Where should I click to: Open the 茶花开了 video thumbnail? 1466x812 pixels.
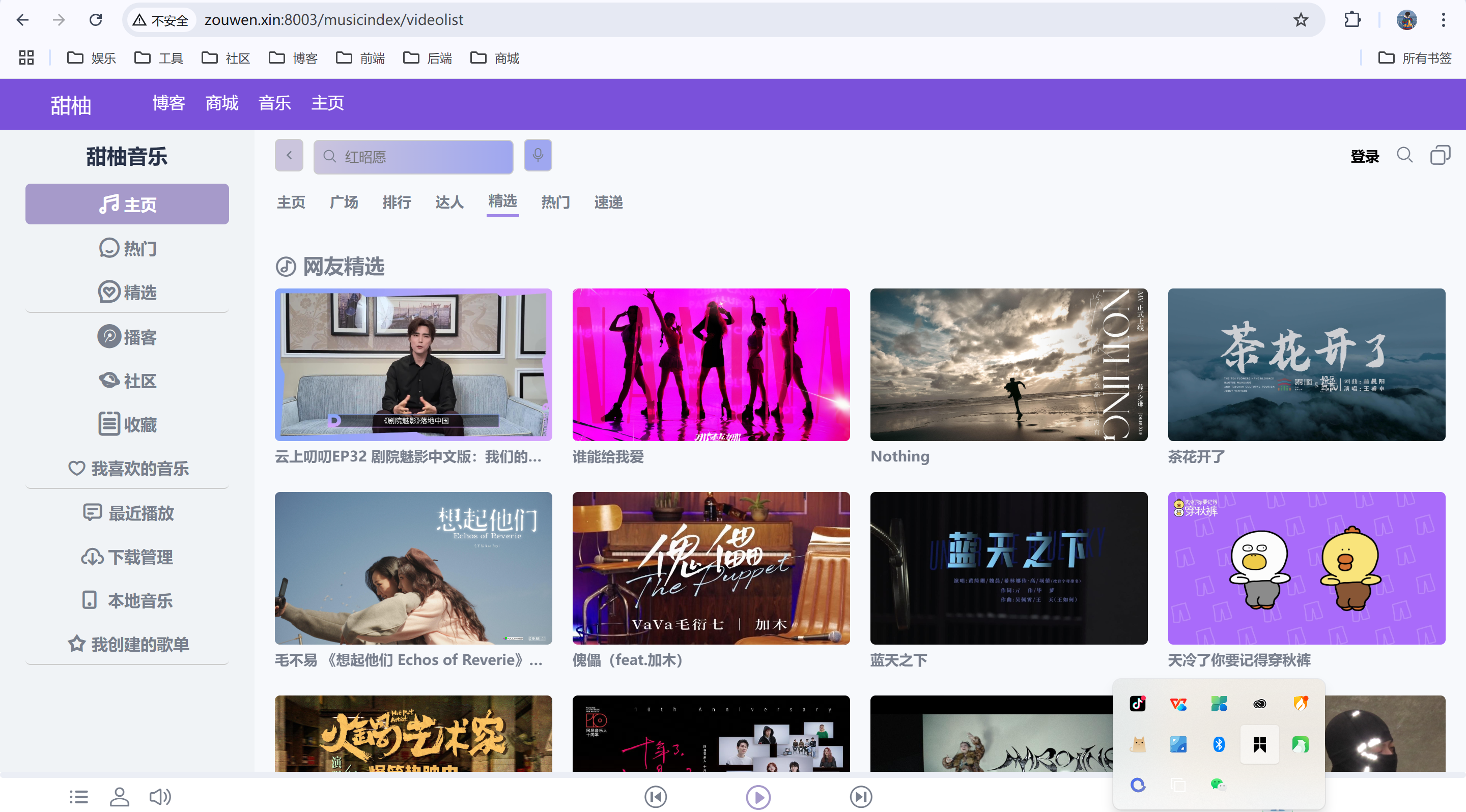click(x=1306, y=364)
